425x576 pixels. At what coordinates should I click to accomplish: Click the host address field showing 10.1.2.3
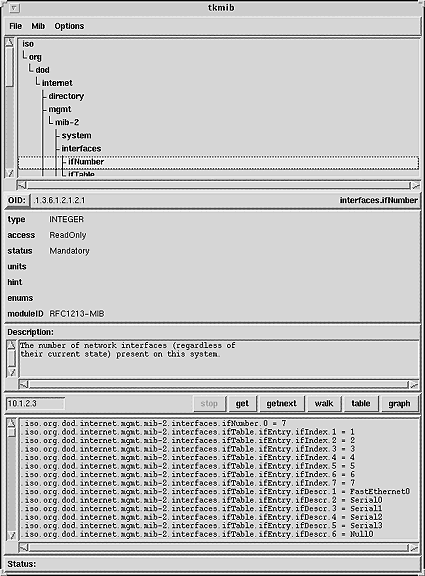pos(36,403)
